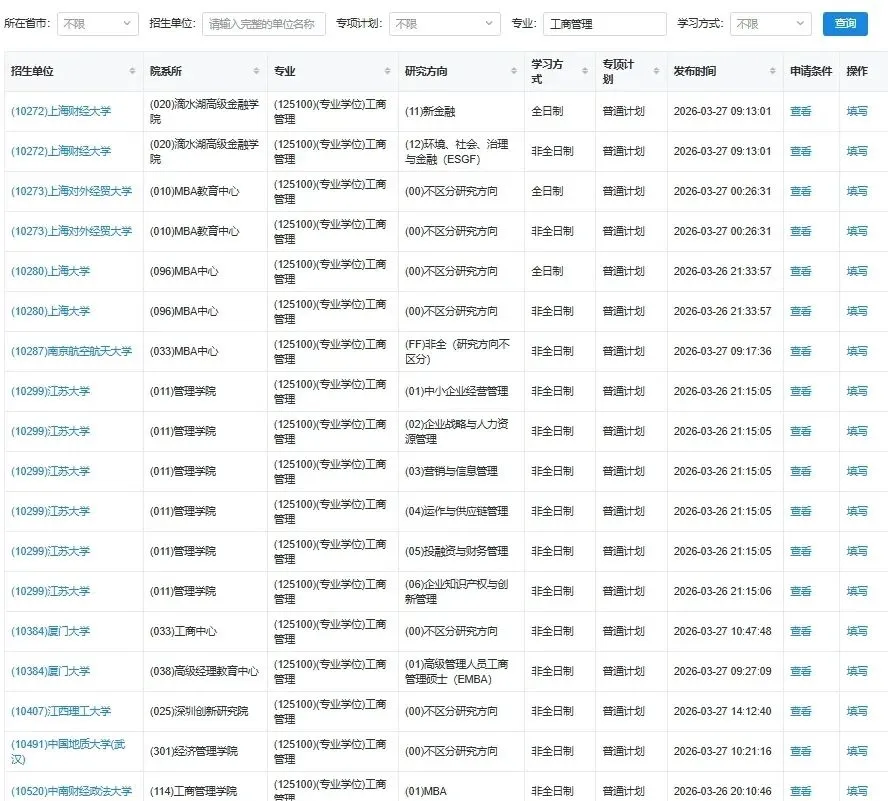Select timestamp 2026-03-27 10:47:48
The image size is (888, 801).
tap(722, 631)
